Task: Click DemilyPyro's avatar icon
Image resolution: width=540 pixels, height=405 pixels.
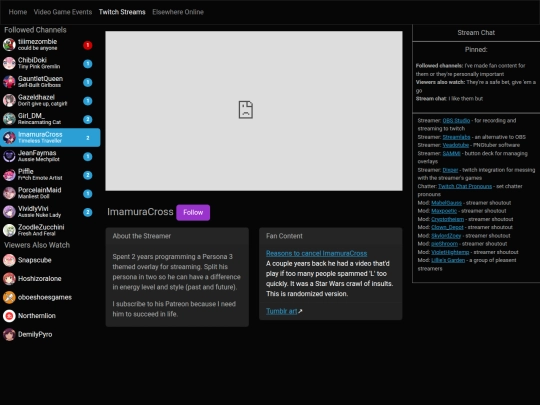Action: [x=9, y=334]
